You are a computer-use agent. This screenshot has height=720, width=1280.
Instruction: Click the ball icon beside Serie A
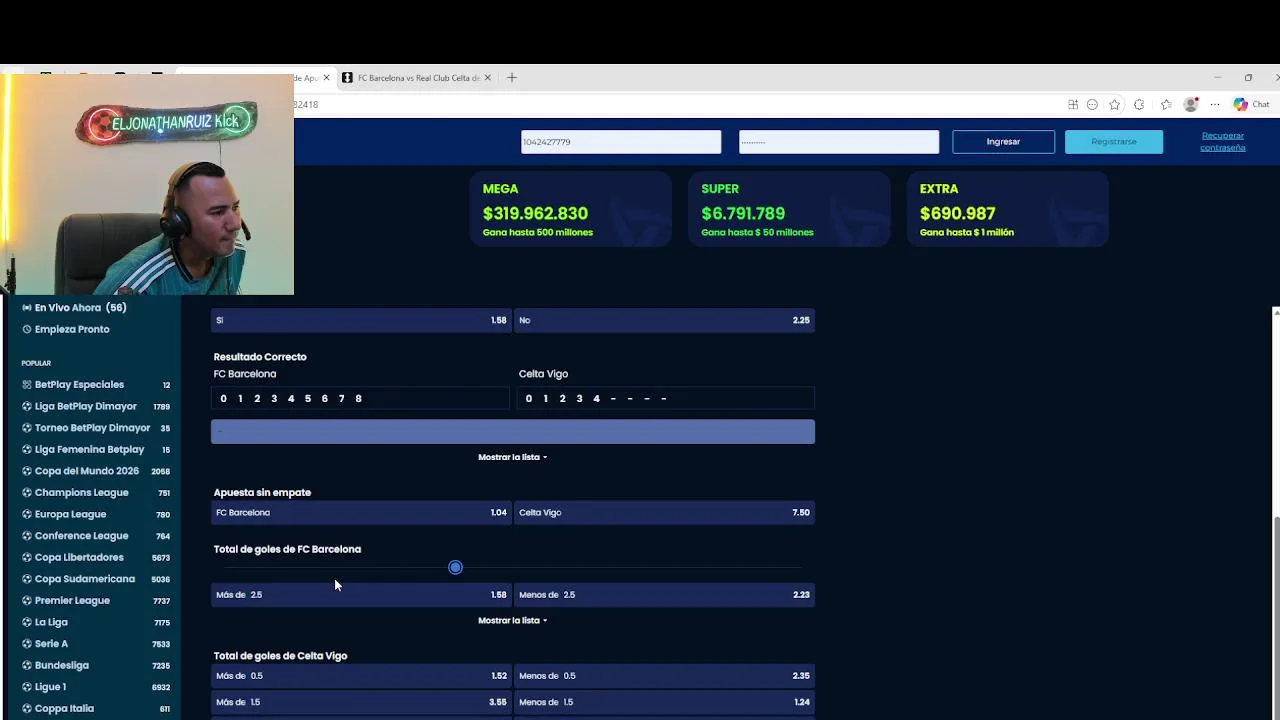27,644
